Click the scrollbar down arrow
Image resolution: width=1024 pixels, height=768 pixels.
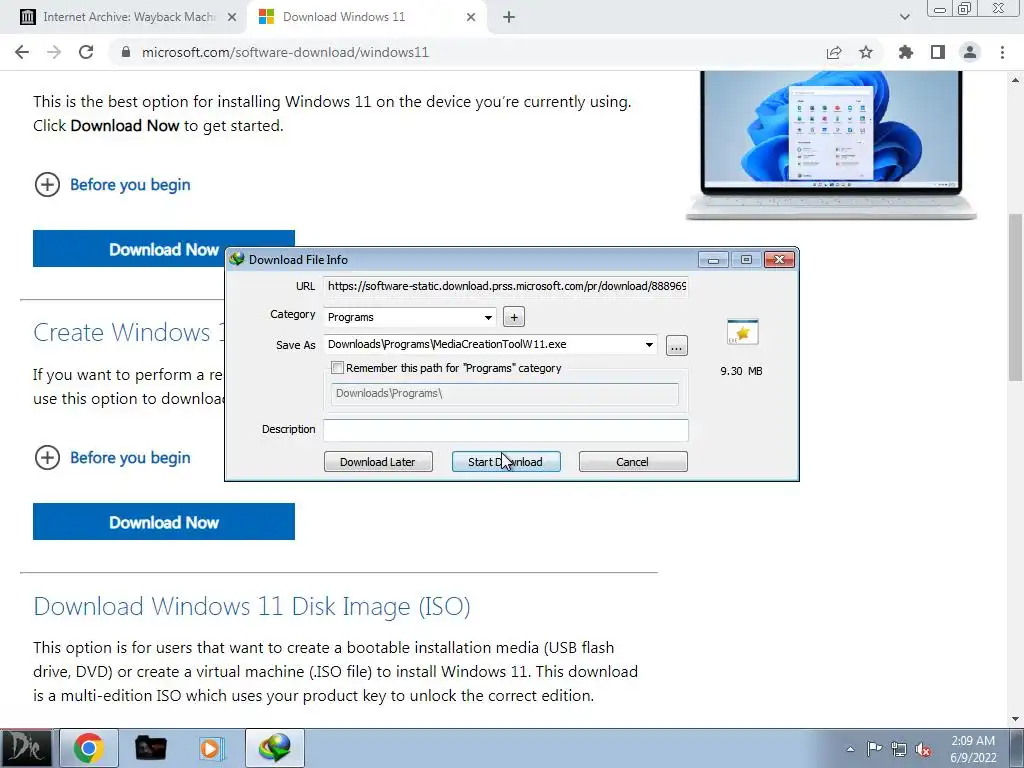click(x=1016, y=720)
